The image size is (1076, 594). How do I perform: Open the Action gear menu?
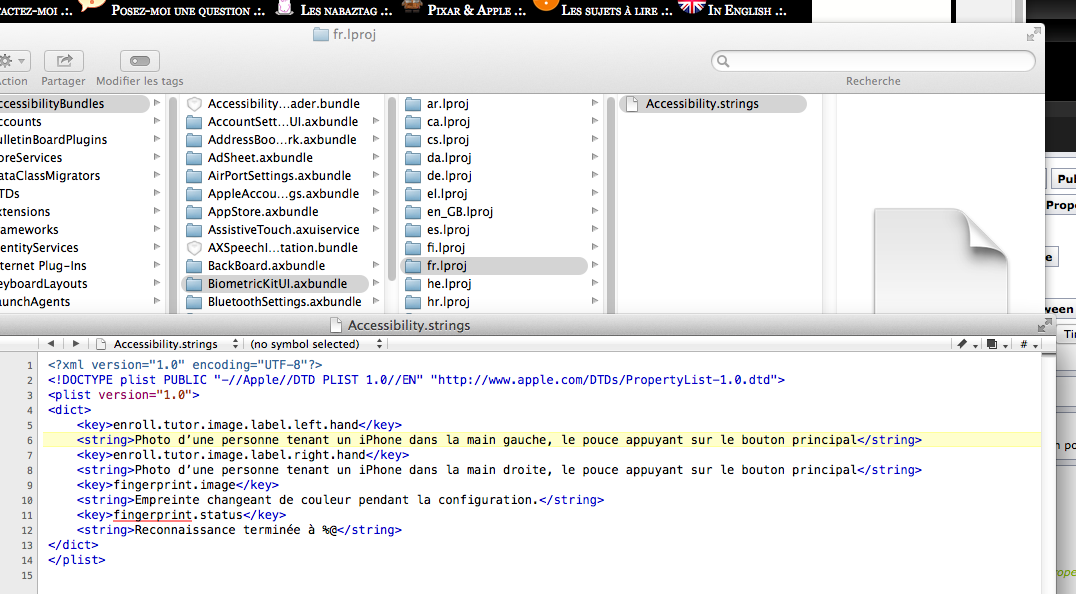[13, 61]
